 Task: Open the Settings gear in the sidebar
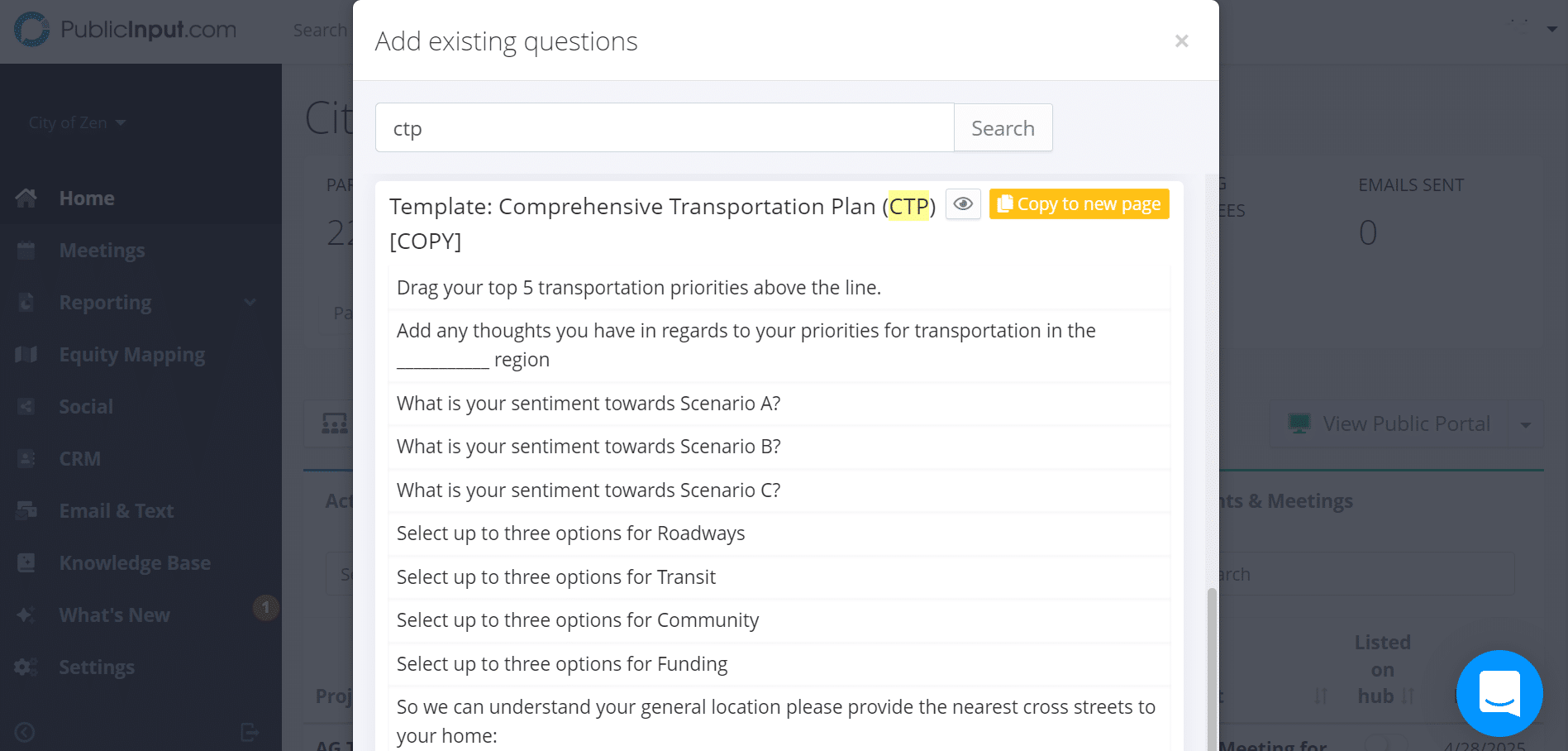coord(26,667)
